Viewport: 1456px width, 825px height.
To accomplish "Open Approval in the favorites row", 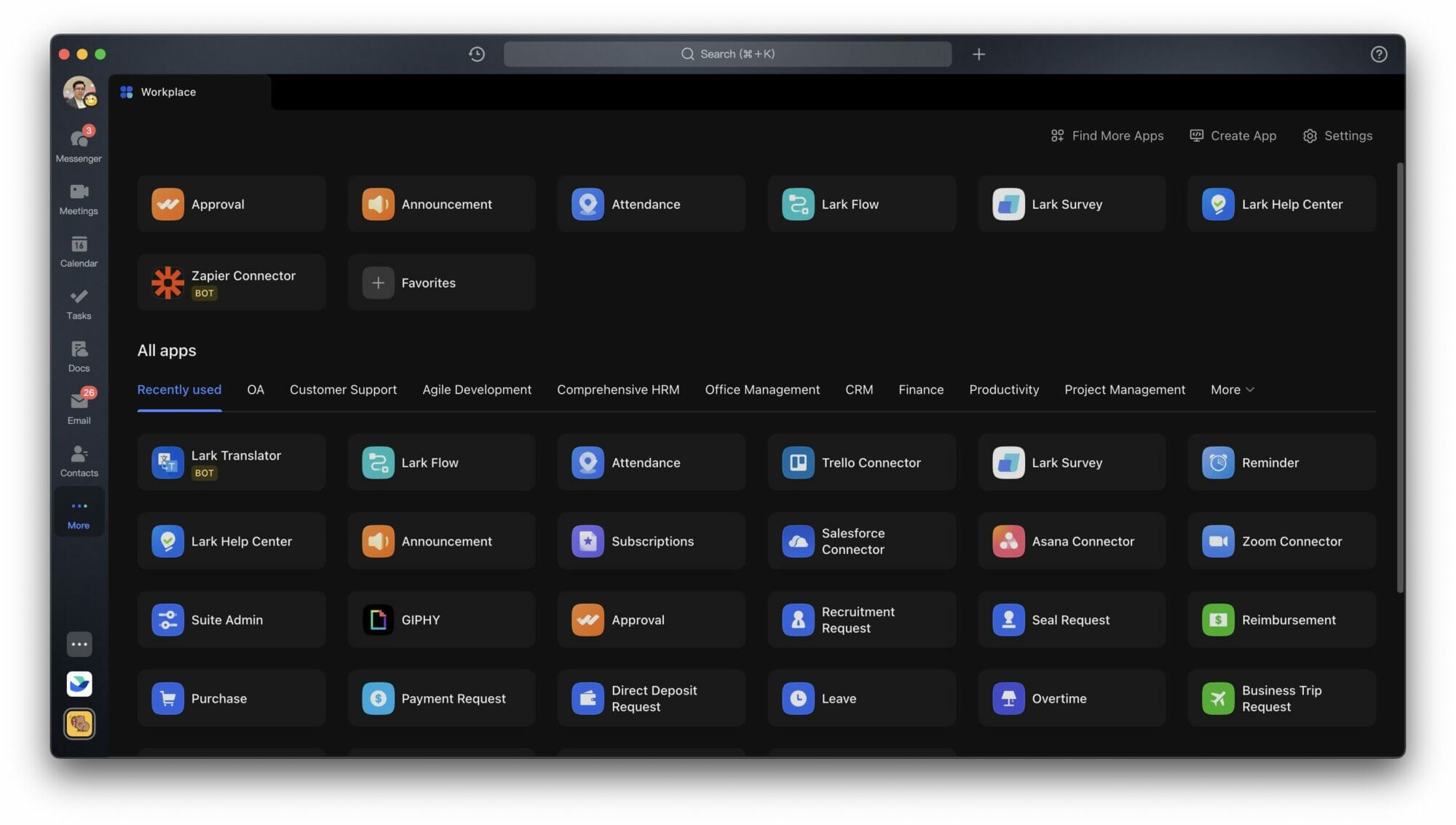I will (232, 204).
